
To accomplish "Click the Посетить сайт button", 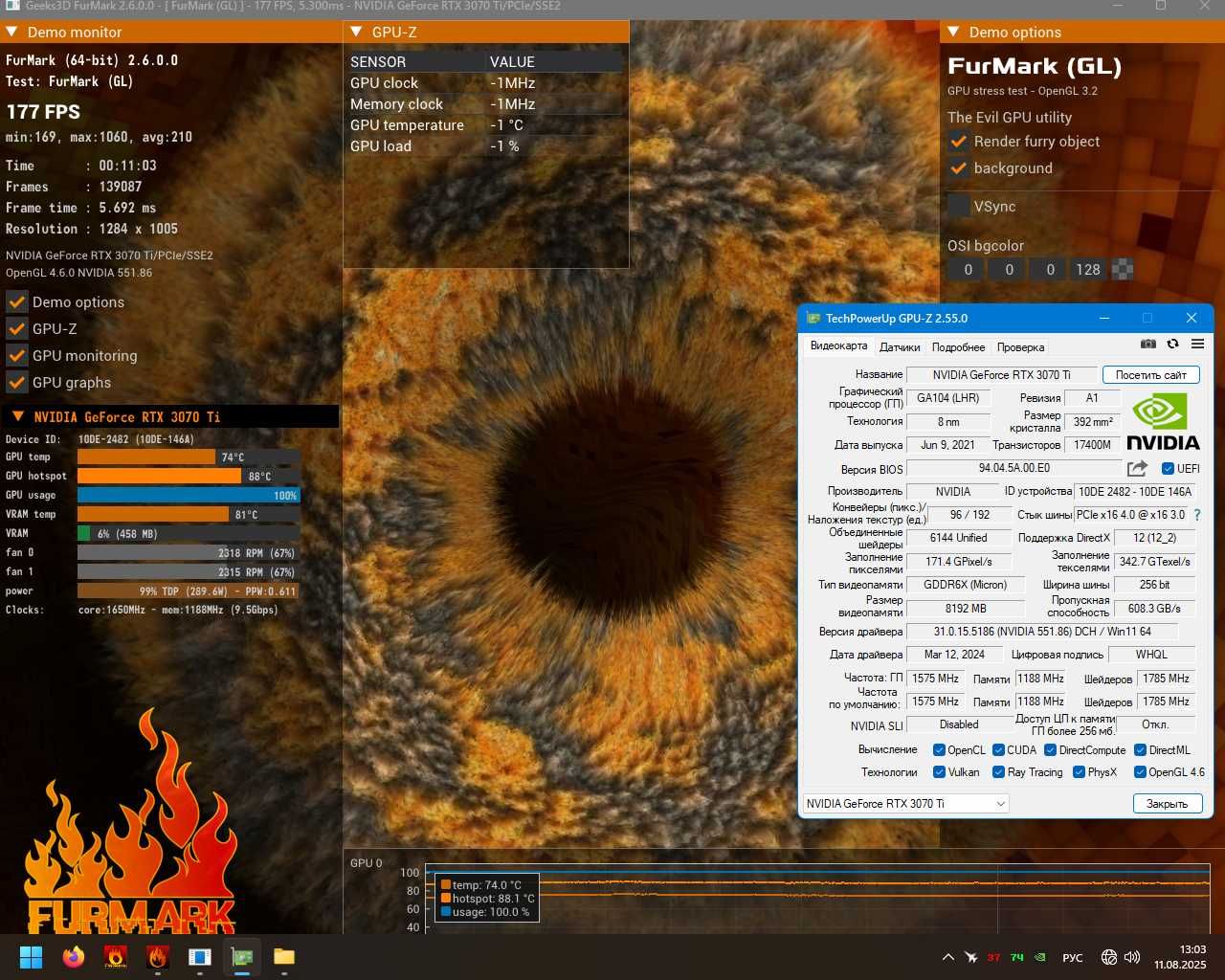I will click(1150, 375).
